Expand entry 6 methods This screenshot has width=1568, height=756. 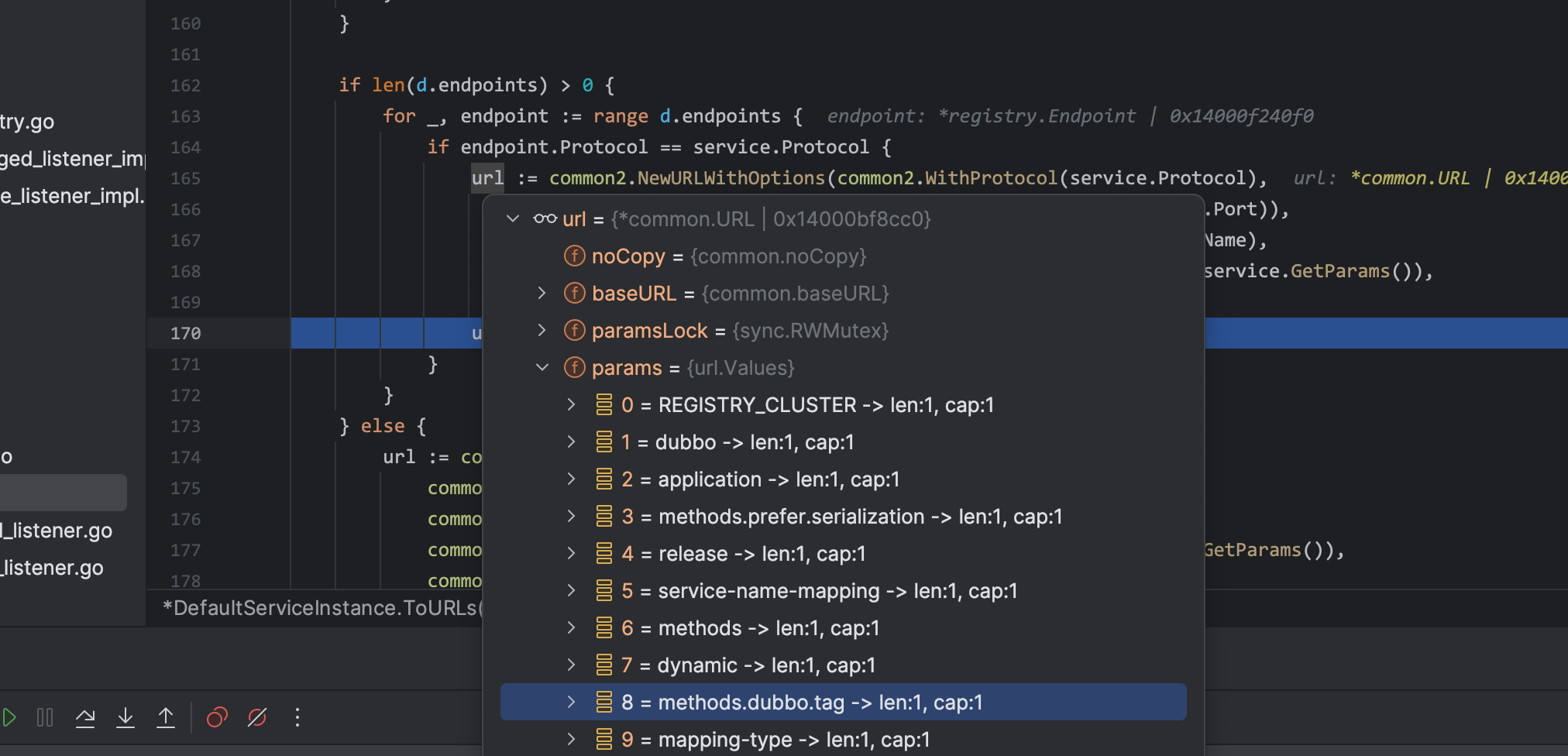(571, 627)
